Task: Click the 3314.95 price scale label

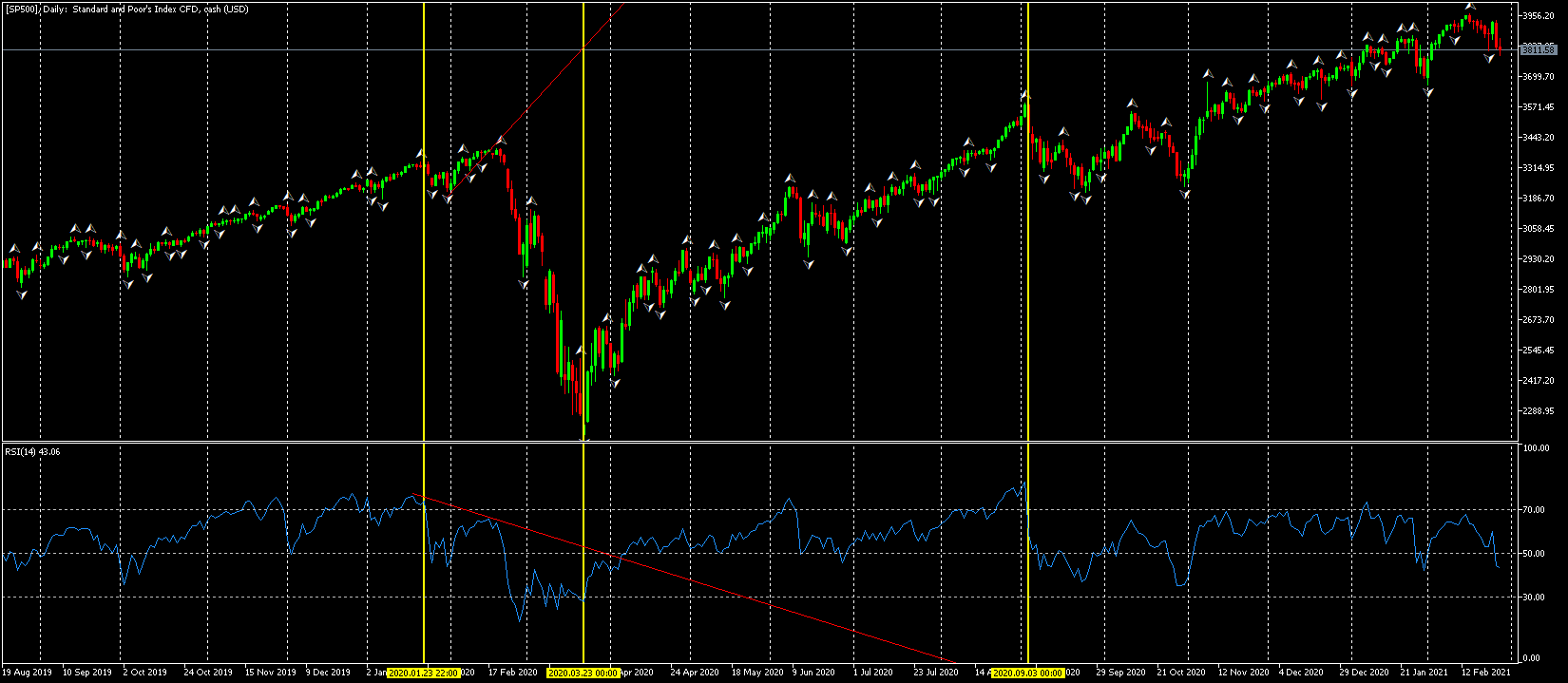Action: [x=1539, y=168]
